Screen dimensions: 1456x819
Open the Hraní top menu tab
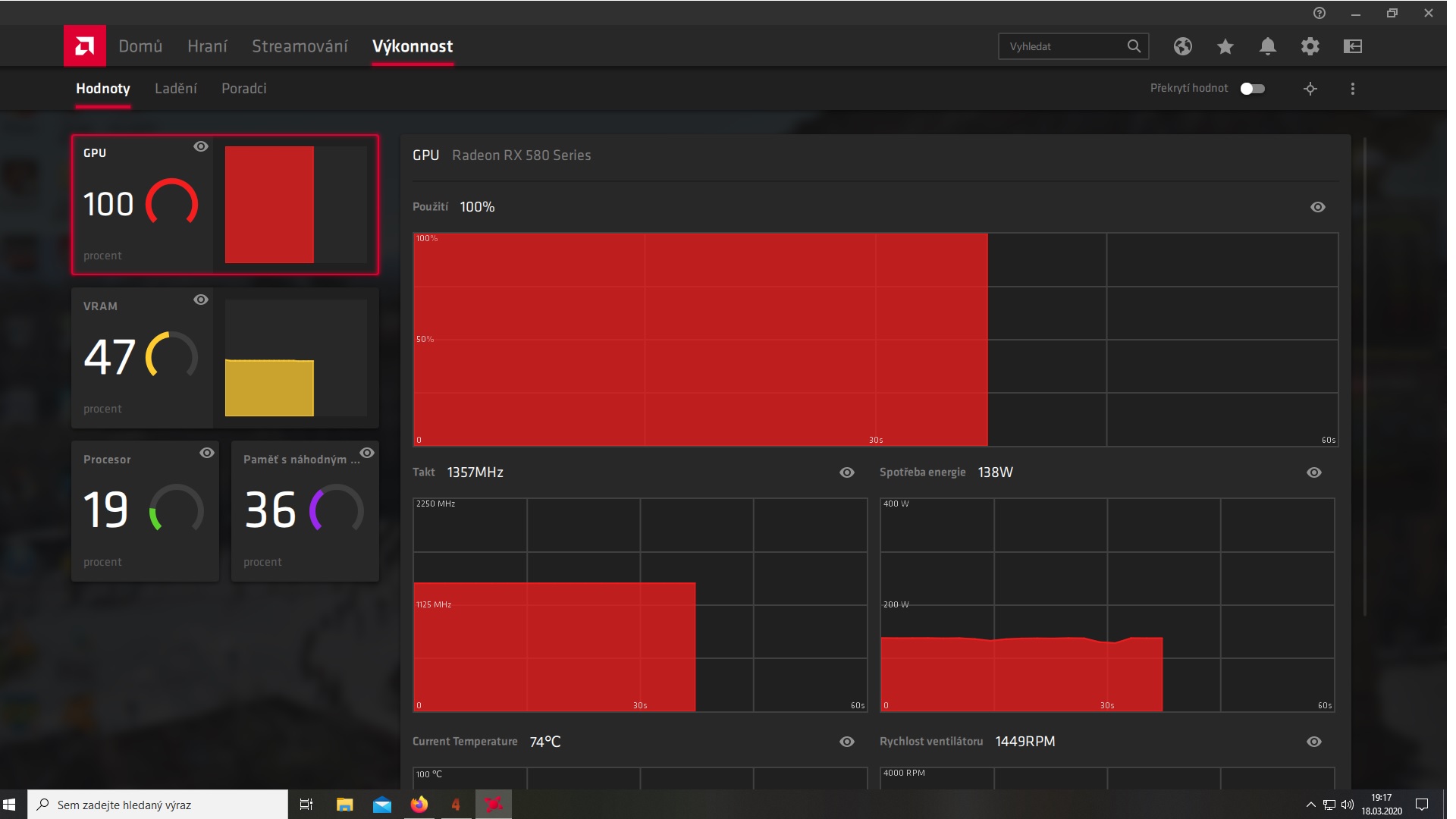(x=207, y=46)
